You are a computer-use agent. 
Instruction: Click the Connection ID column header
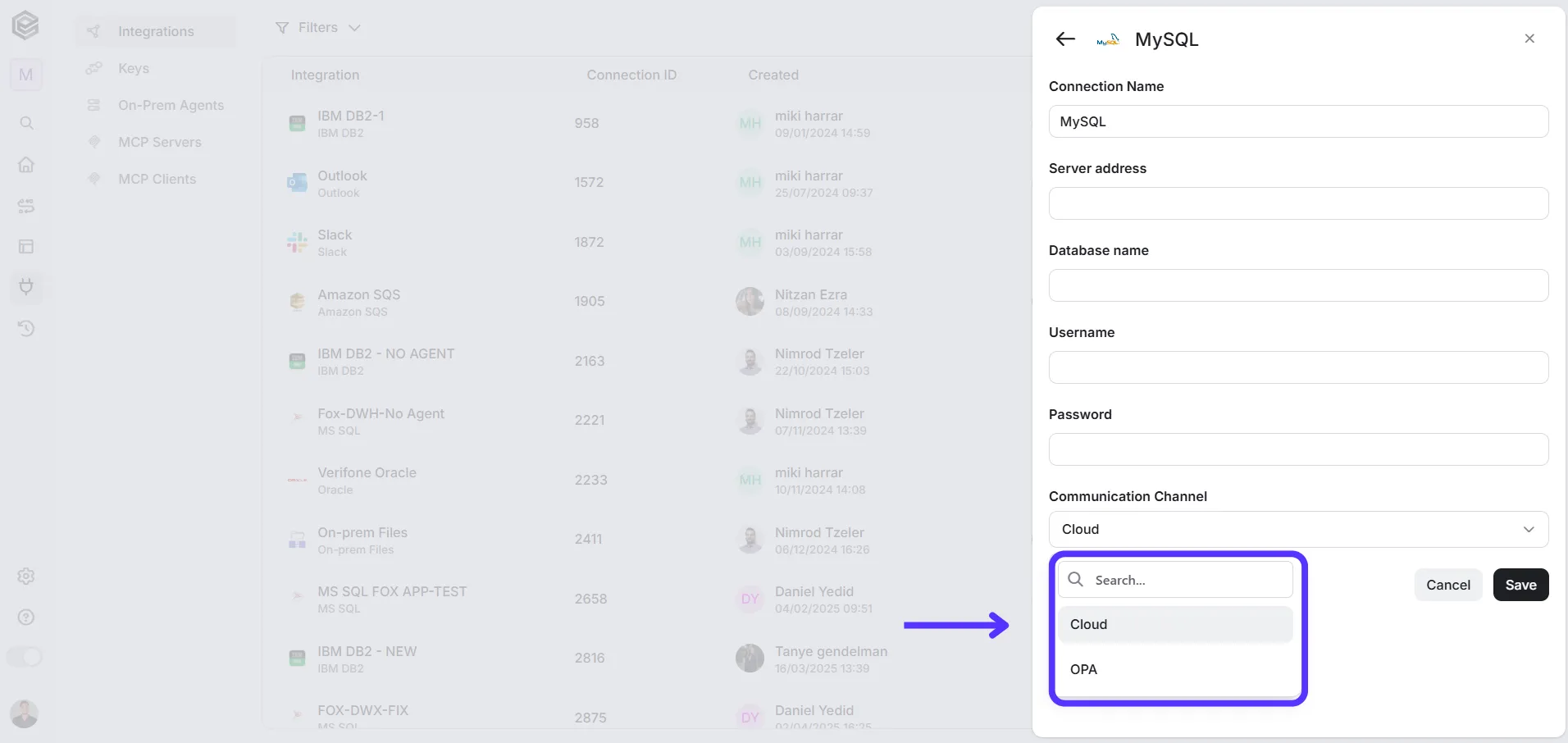click(x=631, y=75)
